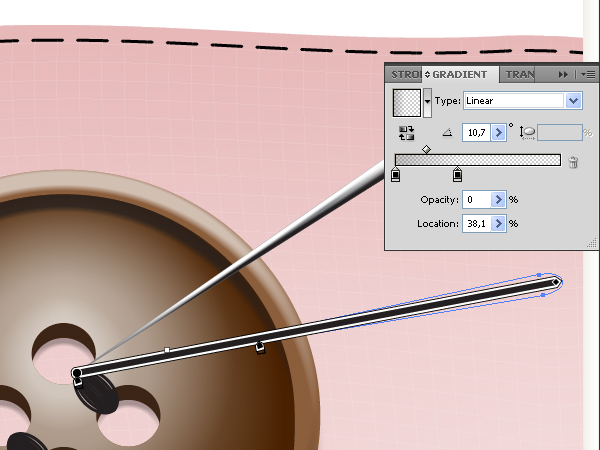Image resolution: width=600 pixels, height=450 pixels.
Task: Open gradient swatch presets dropdown arrow
Action: (427, 102)
